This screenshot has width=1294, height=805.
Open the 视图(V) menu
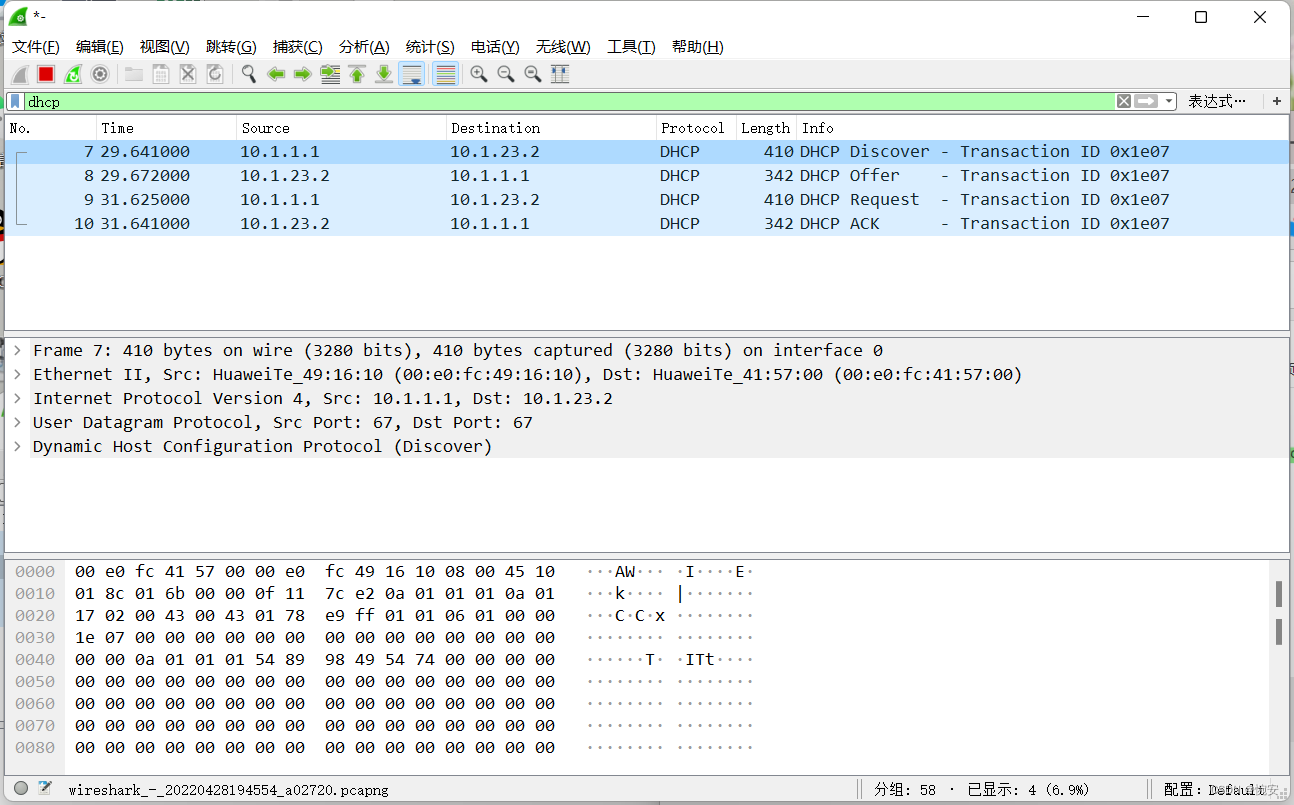165,47
